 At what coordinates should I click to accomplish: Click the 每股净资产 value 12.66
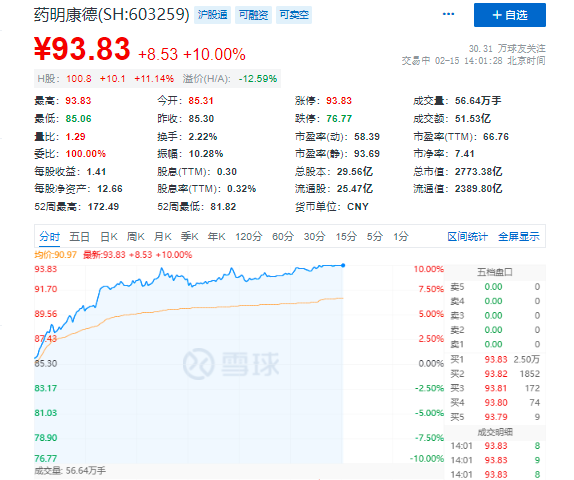pyautogui.click(x=109, y=189)
